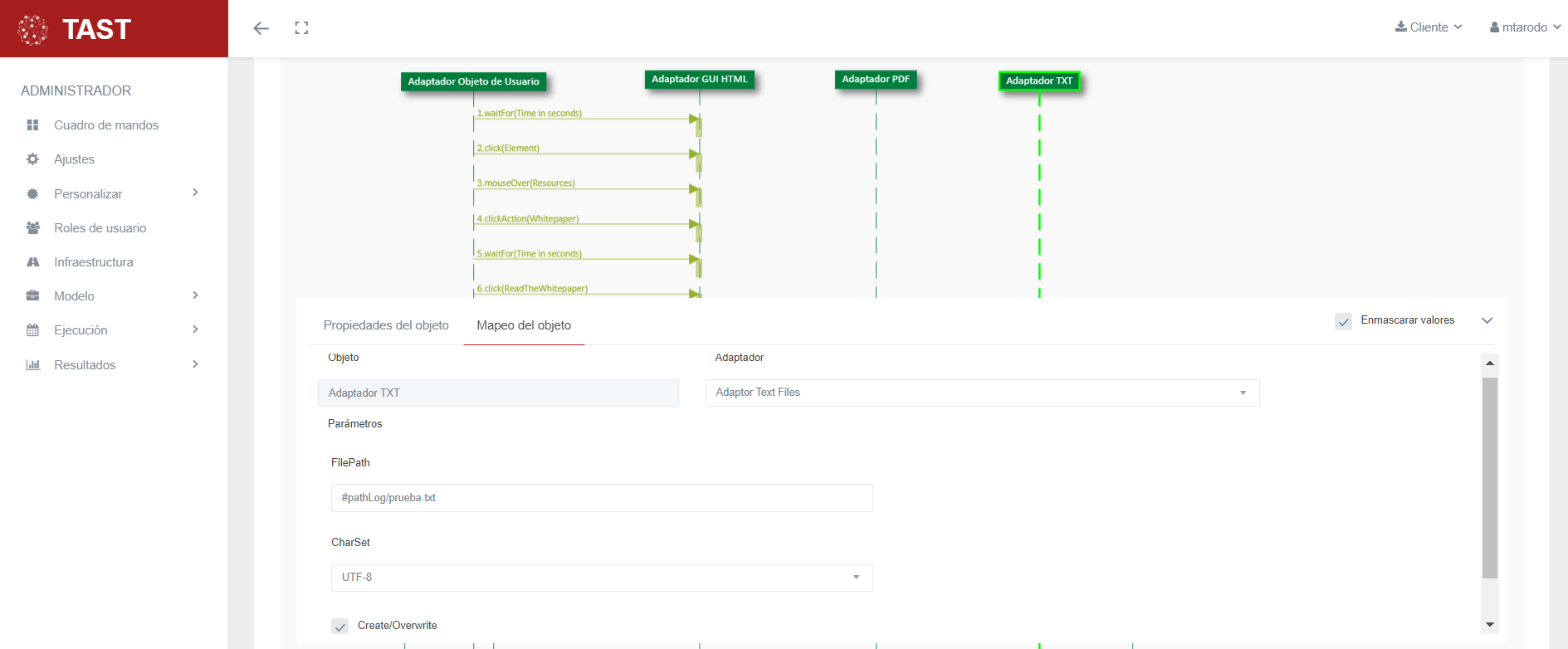Click the back arrow icon

pos(261,28)
